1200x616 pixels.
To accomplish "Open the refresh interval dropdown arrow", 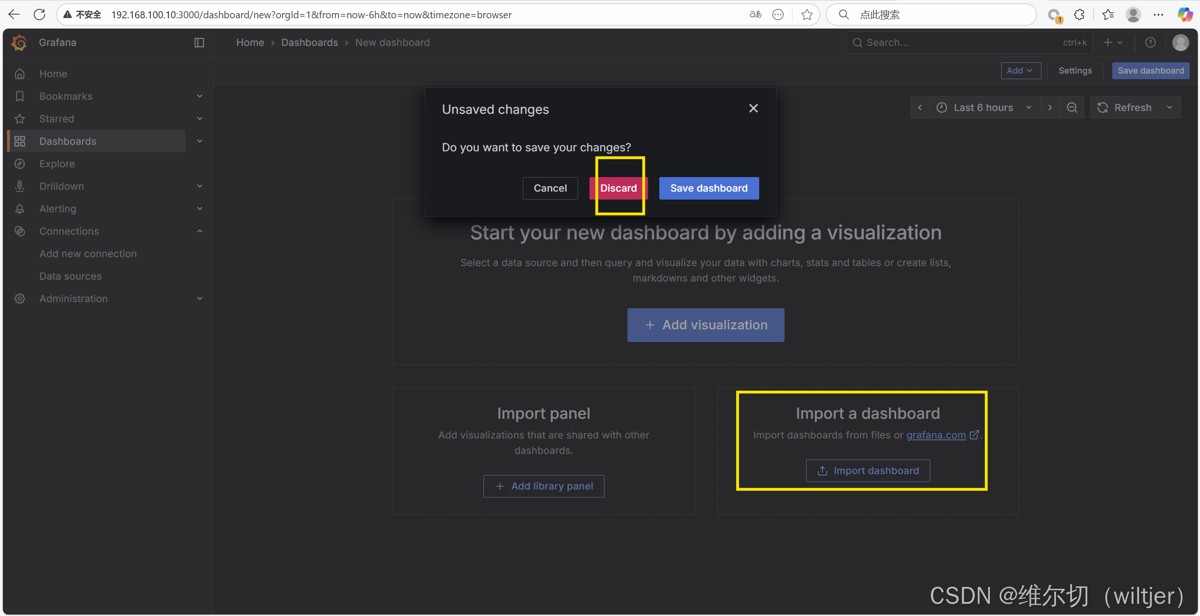I will (x=1170, y=108).
